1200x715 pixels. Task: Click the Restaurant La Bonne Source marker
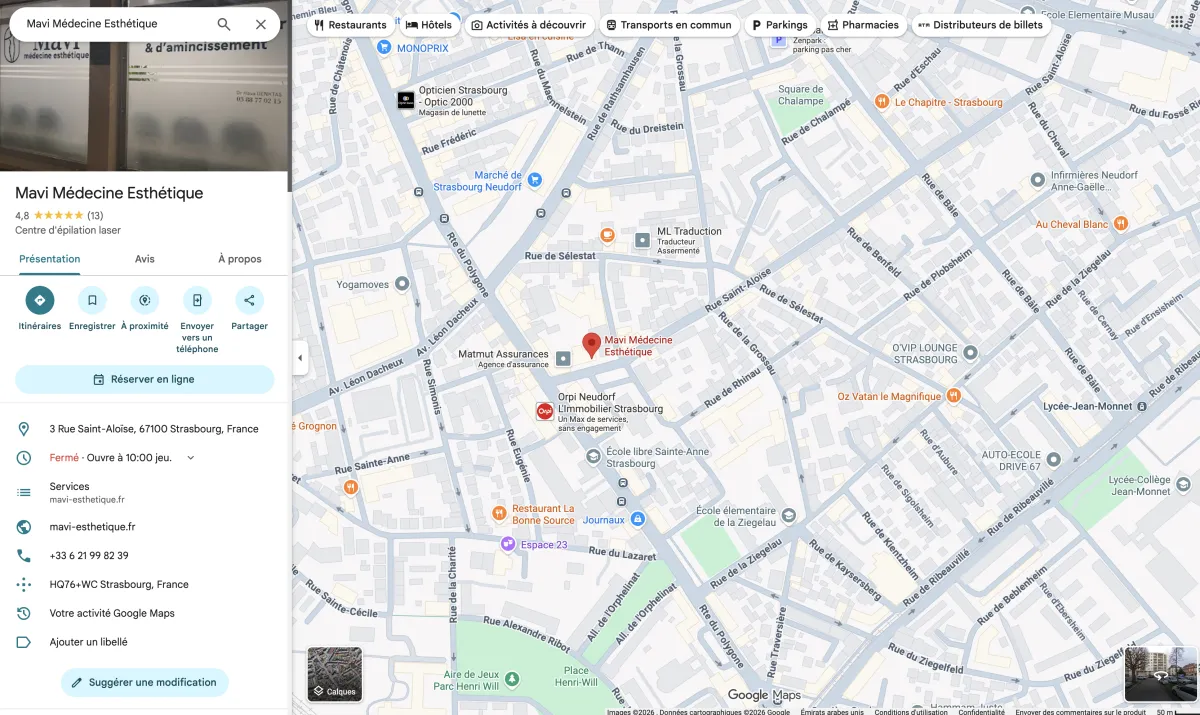[x=499, y=513]
